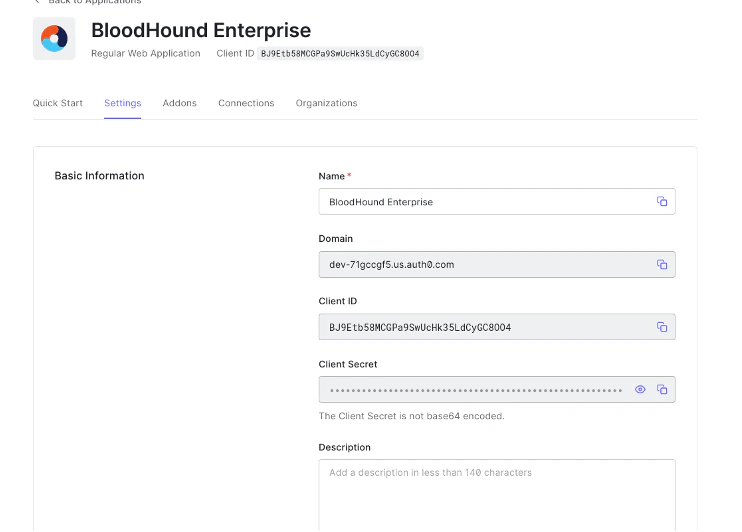Switch to the Addons tab
742x532 pixels.
tap(179, 103)
